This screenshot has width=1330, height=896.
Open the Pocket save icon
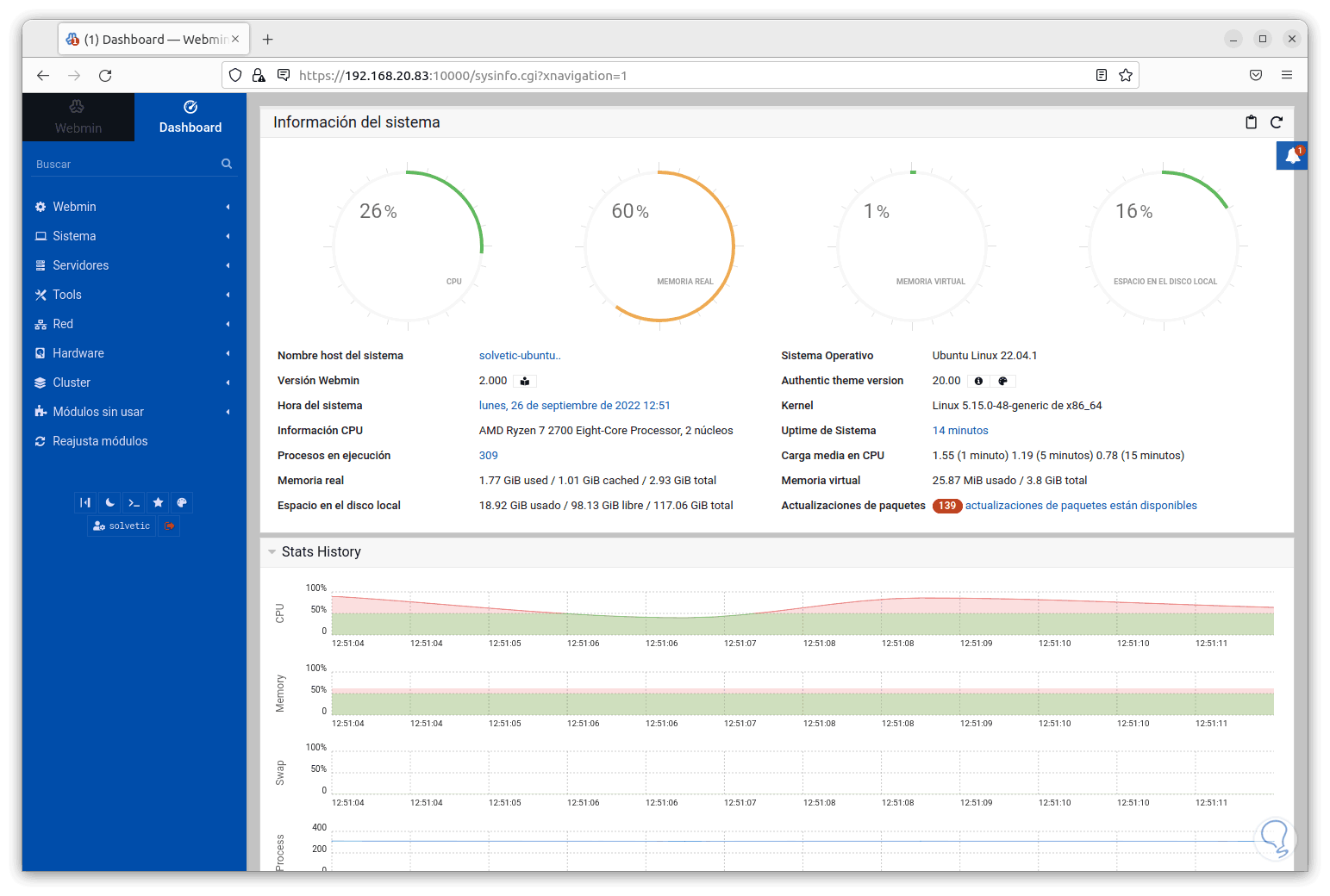coord(1256,76)
